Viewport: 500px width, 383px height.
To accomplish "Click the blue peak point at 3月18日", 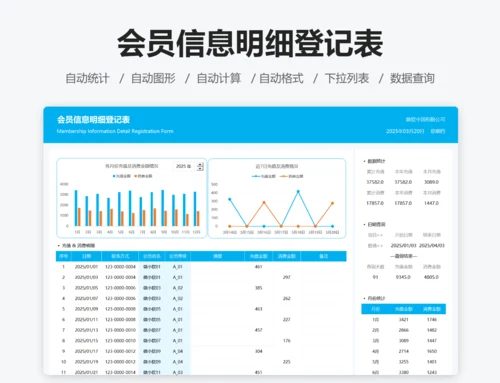I will point(298,191).
